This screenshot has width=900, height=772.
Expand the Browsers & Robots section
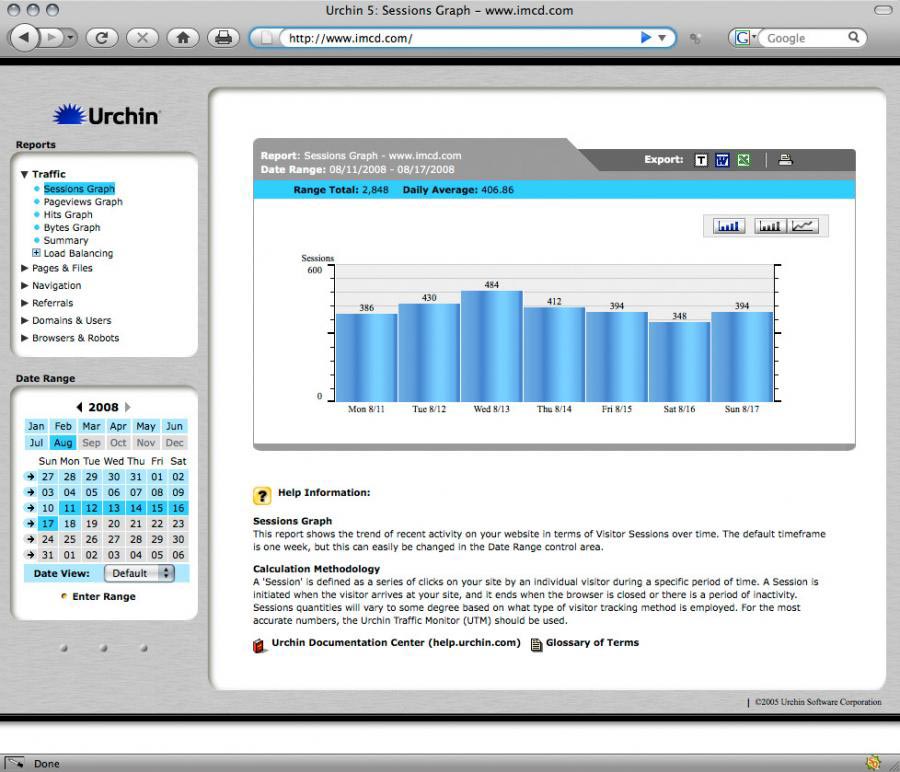pyautogui.click(x=25, y=338)
